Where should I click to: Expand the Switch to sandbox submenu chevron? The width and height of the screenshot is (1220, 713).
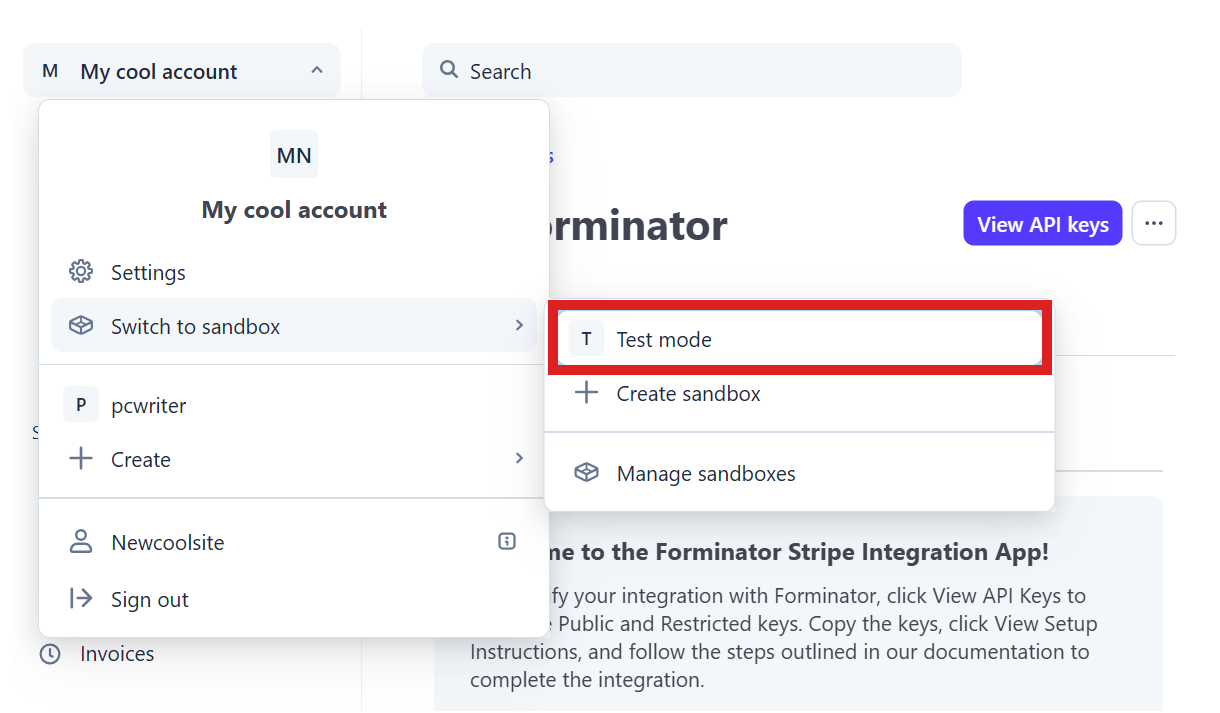click(x=519, y=325)
